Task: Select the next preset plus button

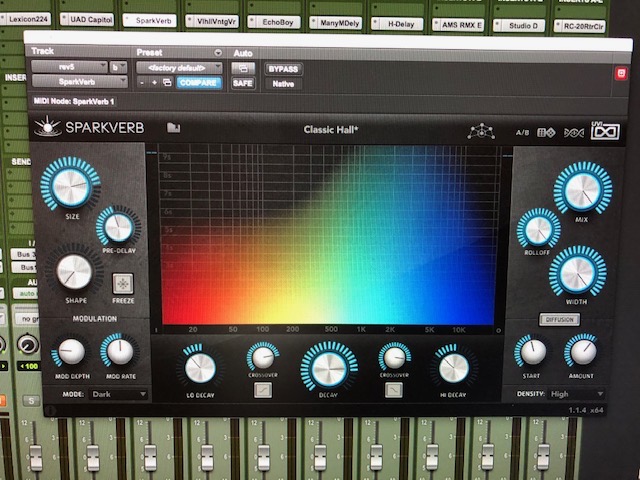Action: (154, 83)
